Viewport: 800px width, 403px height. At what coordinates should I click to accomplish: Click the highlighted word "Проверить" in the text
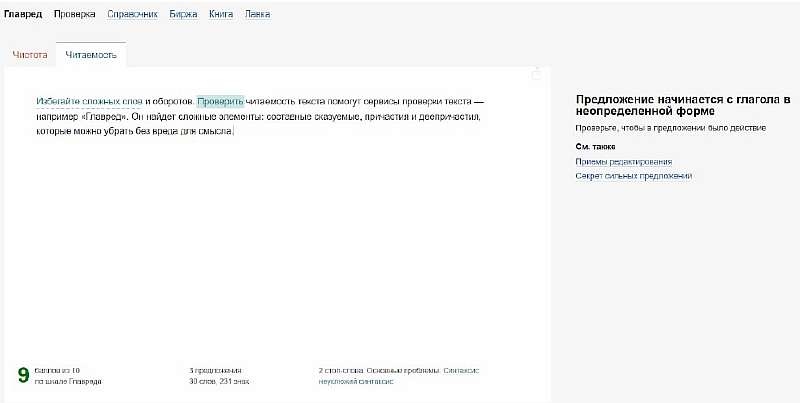[x=220, y=102]
